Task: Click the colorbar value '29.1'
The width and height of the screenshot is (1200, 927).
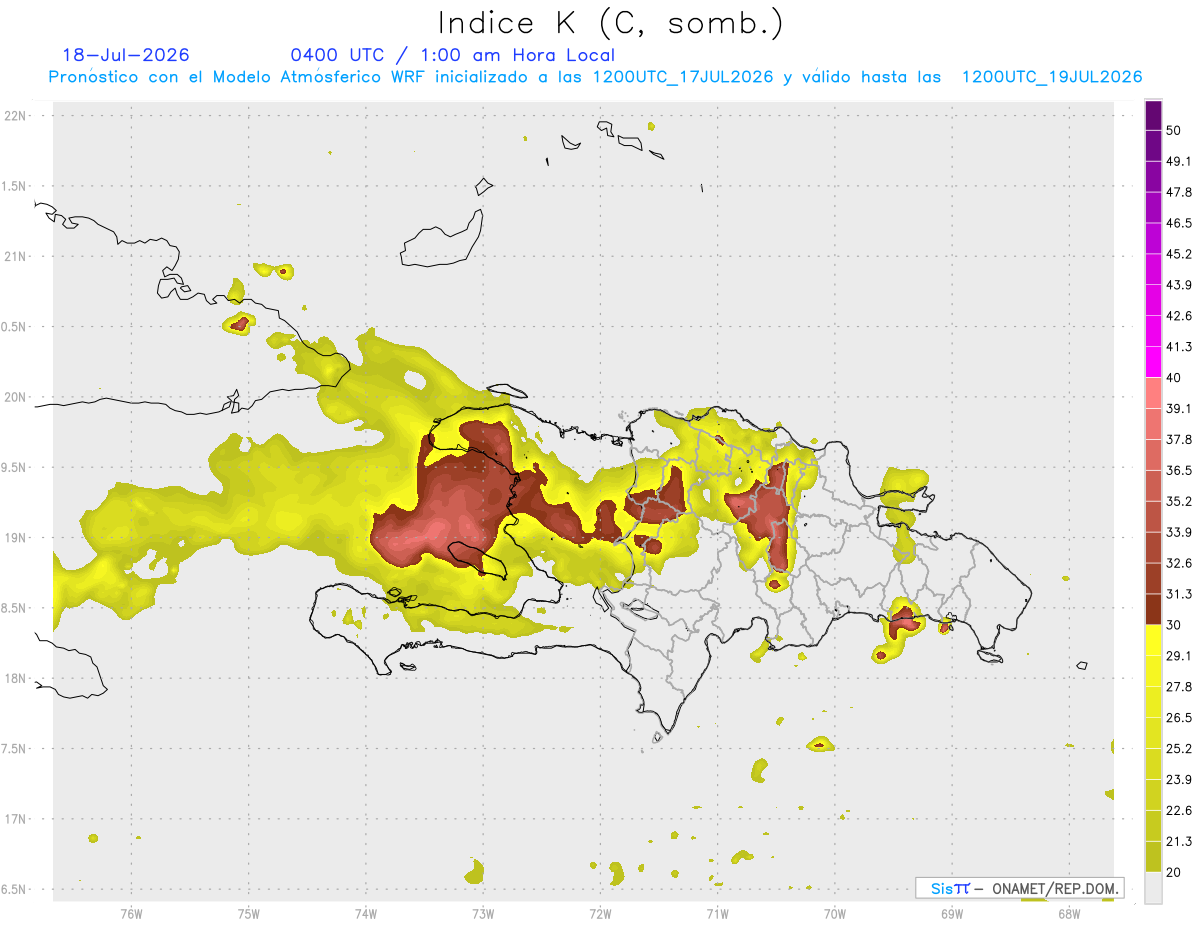Action: coord(1178,656)
